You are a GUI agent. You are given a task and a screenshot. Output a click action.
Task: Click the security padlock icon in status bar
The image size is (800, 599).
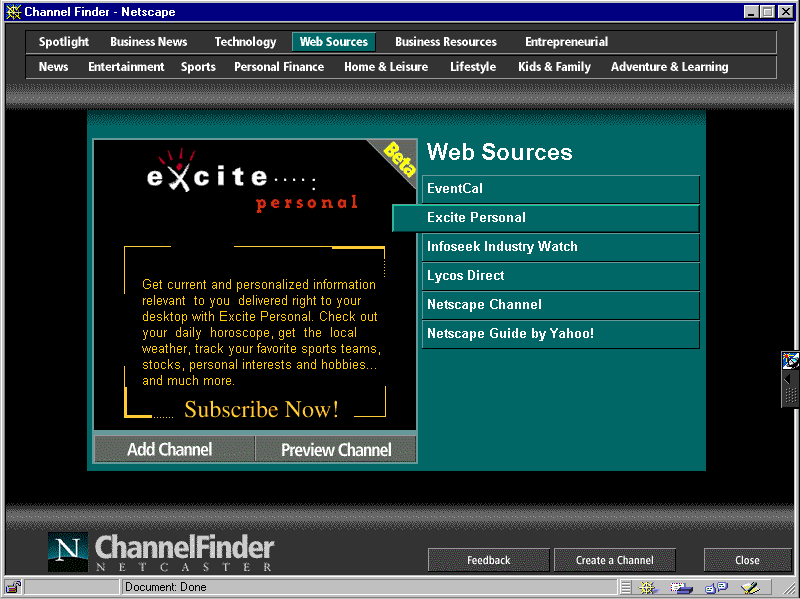pos(13,587)
